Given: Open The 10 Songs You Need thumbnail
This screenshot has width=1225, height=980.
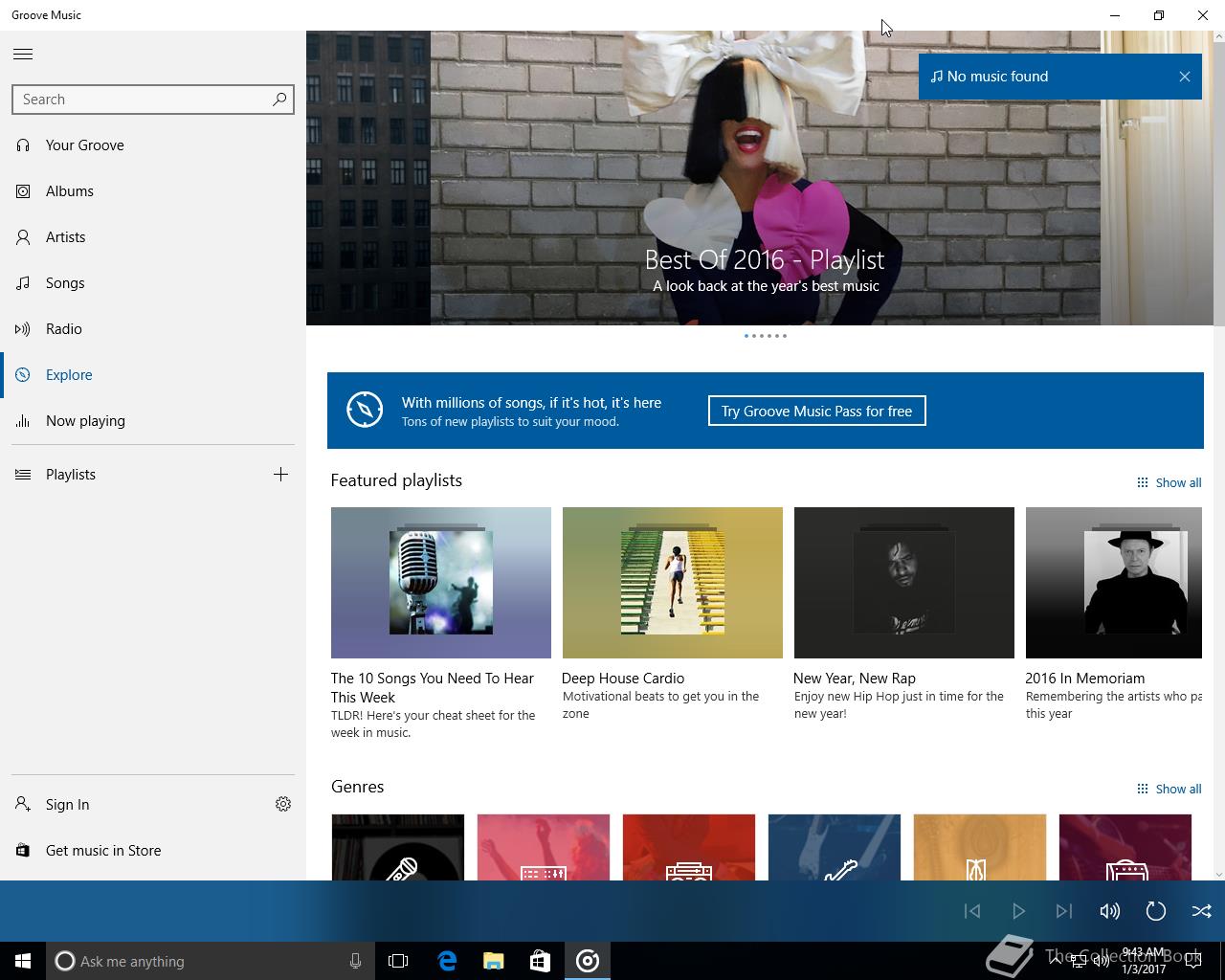Looking at the screenshot, I should click(441, 583).
